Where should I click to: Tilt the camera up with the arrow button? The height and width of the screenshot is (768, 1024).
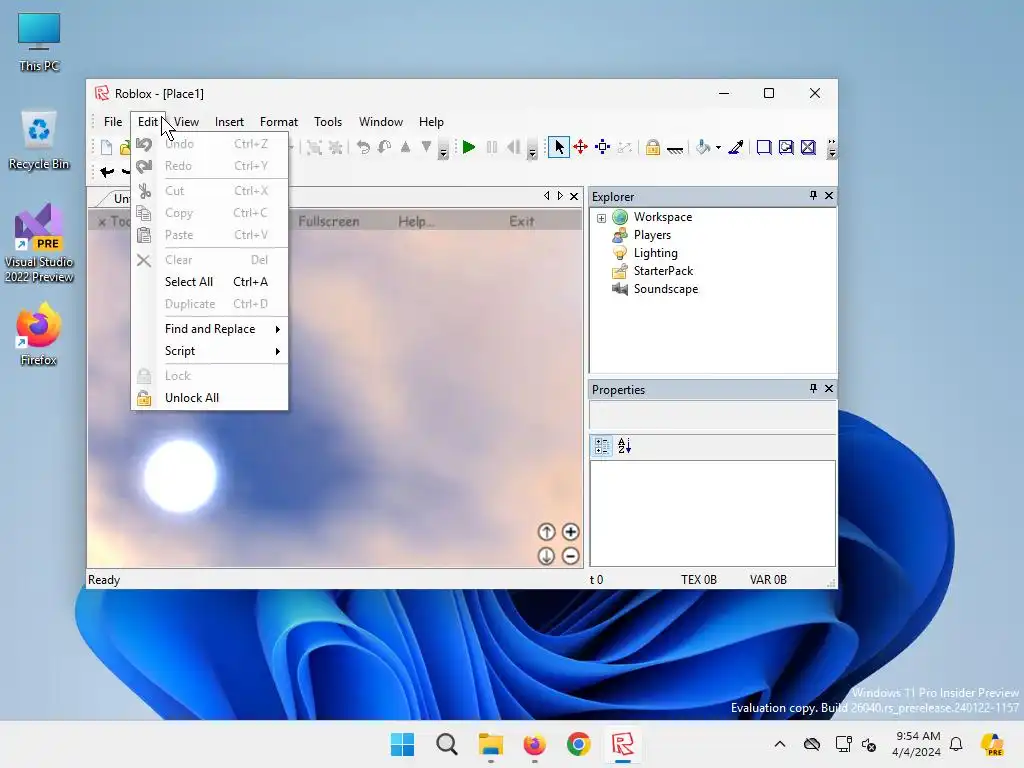[x=547, y=532]
